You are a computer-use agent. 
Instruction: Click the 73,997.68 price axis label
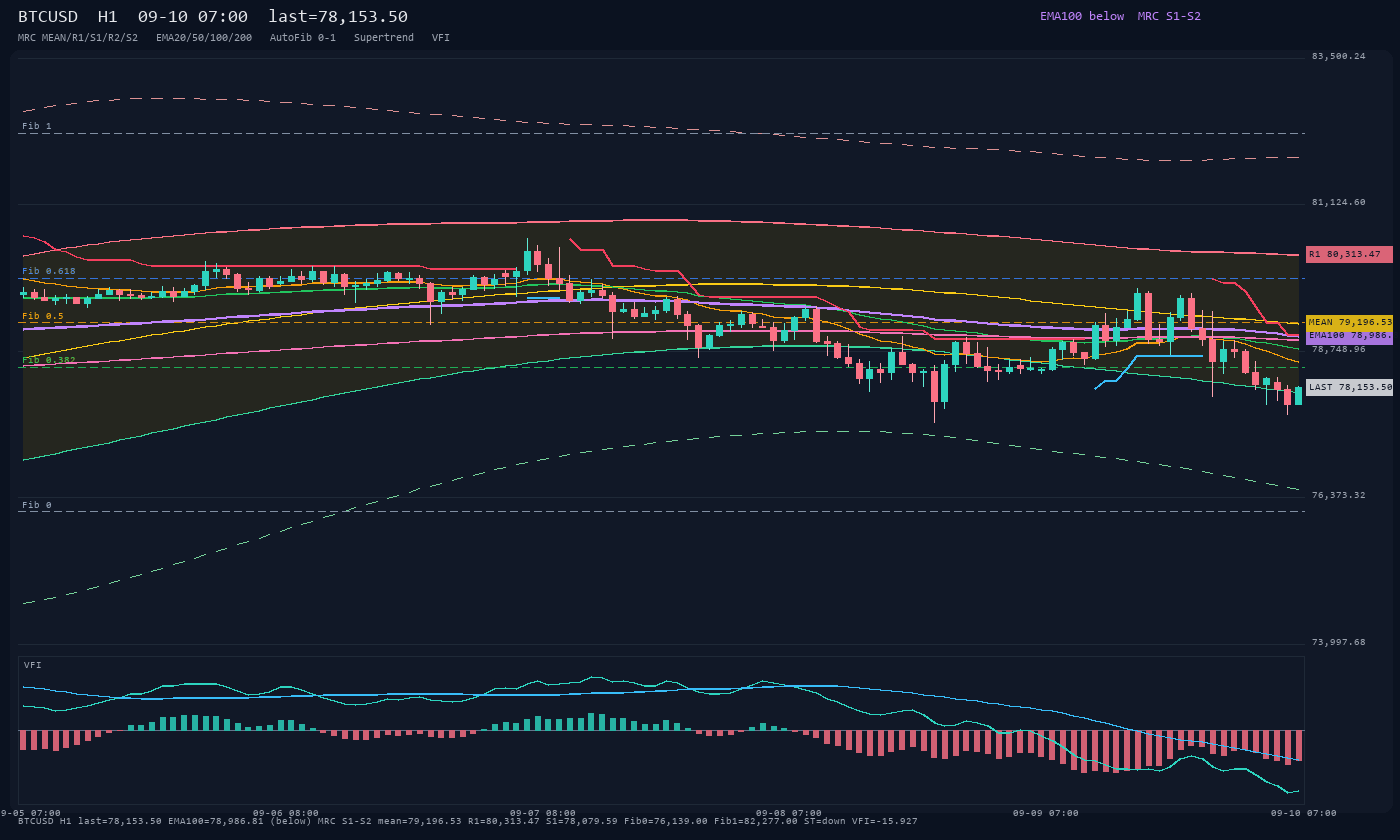tap(1338, 642)
